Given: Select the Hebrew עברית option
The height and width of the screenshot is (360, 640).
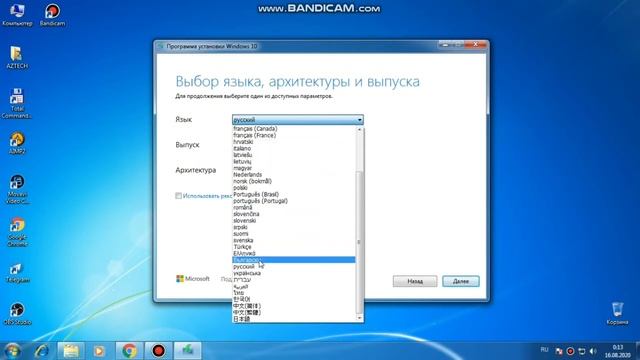Looking at the screenshot, I should coord(294,280).
